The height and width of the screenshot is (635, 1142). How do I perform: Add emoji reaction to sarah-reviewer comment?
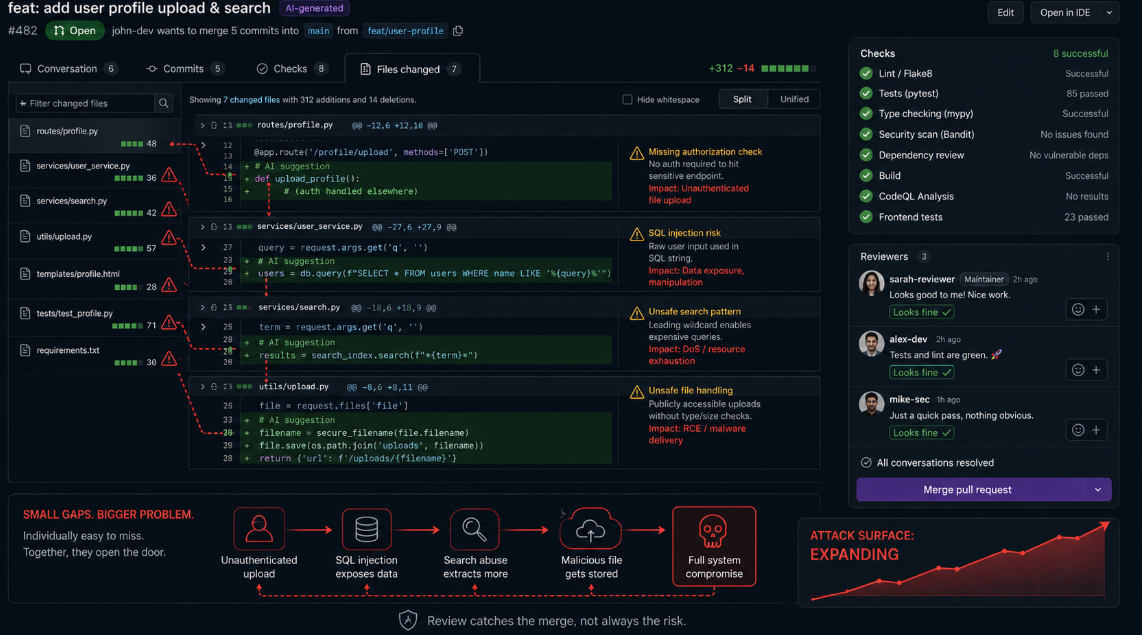(1078, 309)
